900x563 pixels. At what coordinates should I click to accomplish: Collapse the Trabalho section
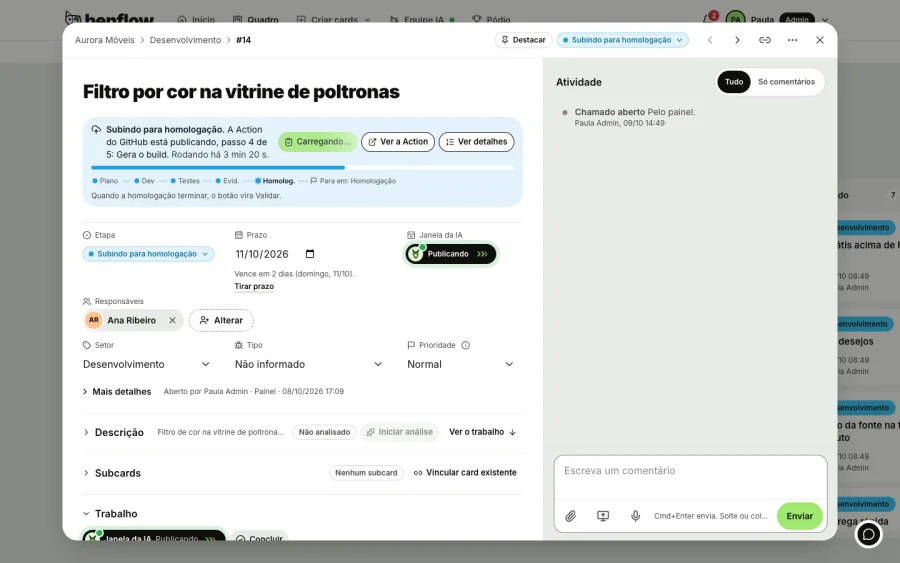pyautogui.click(x=110, y=514)
